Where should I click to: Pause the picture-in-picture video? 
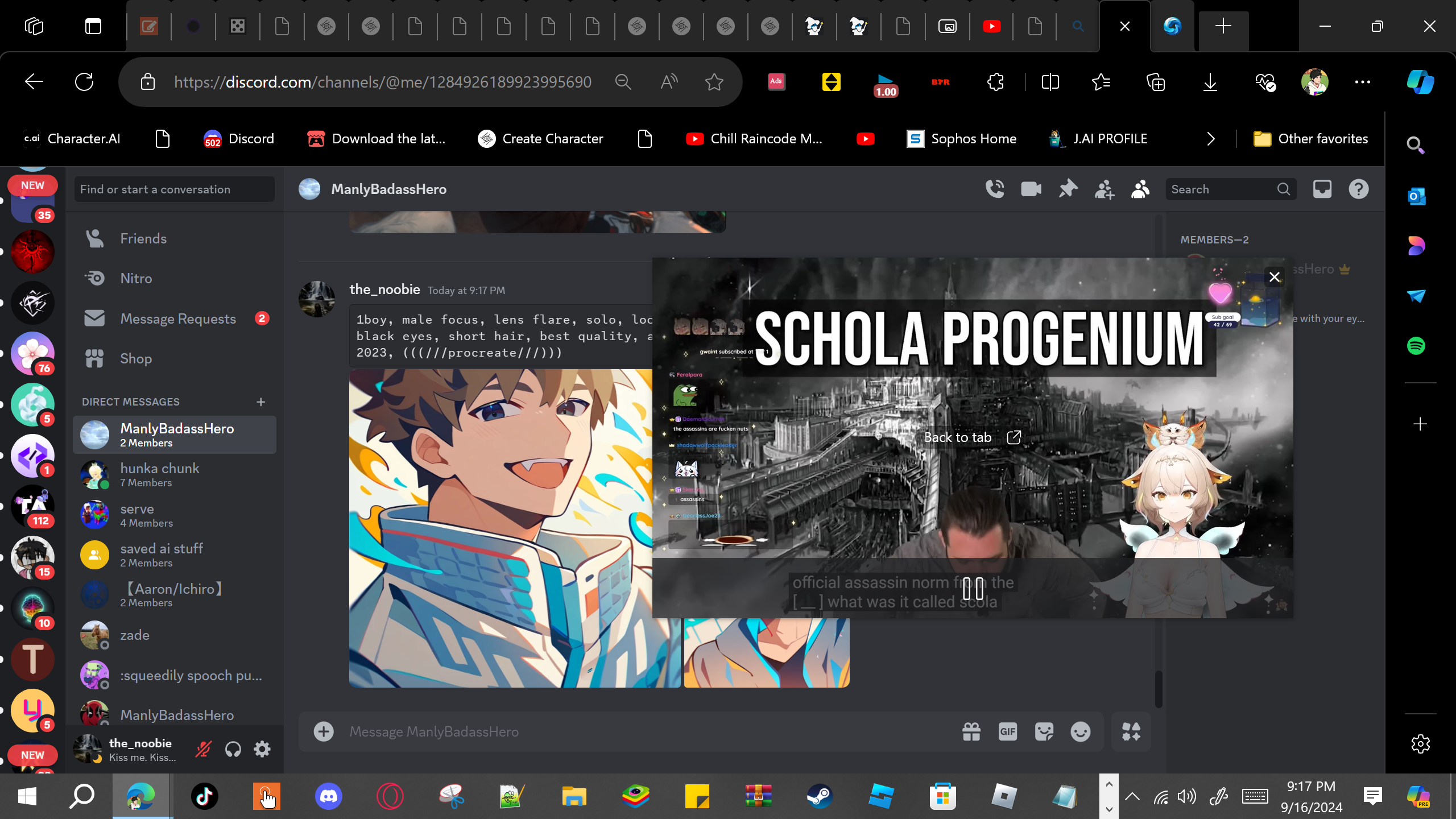(x=973, y=589)
